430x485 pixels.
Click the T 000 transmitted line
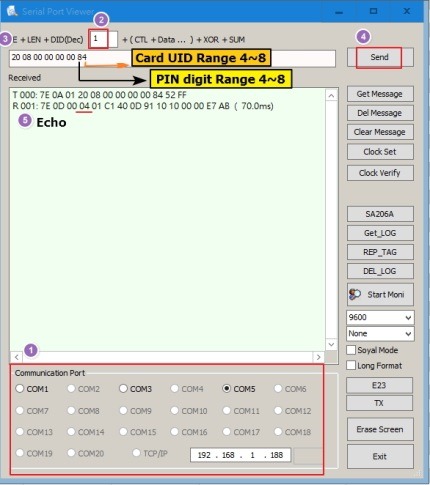point(99,95)
